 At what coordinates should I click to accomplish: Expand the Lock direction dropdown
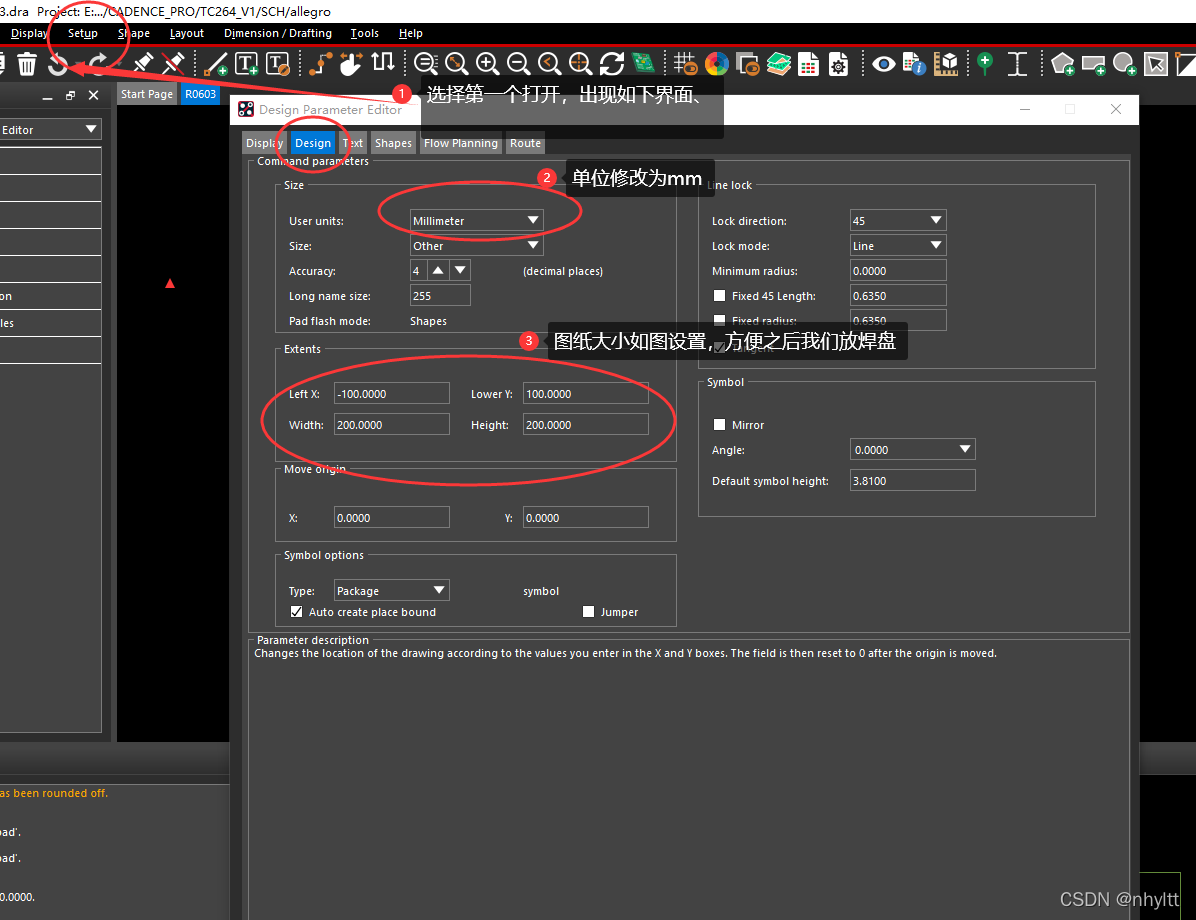coord(897,221)
